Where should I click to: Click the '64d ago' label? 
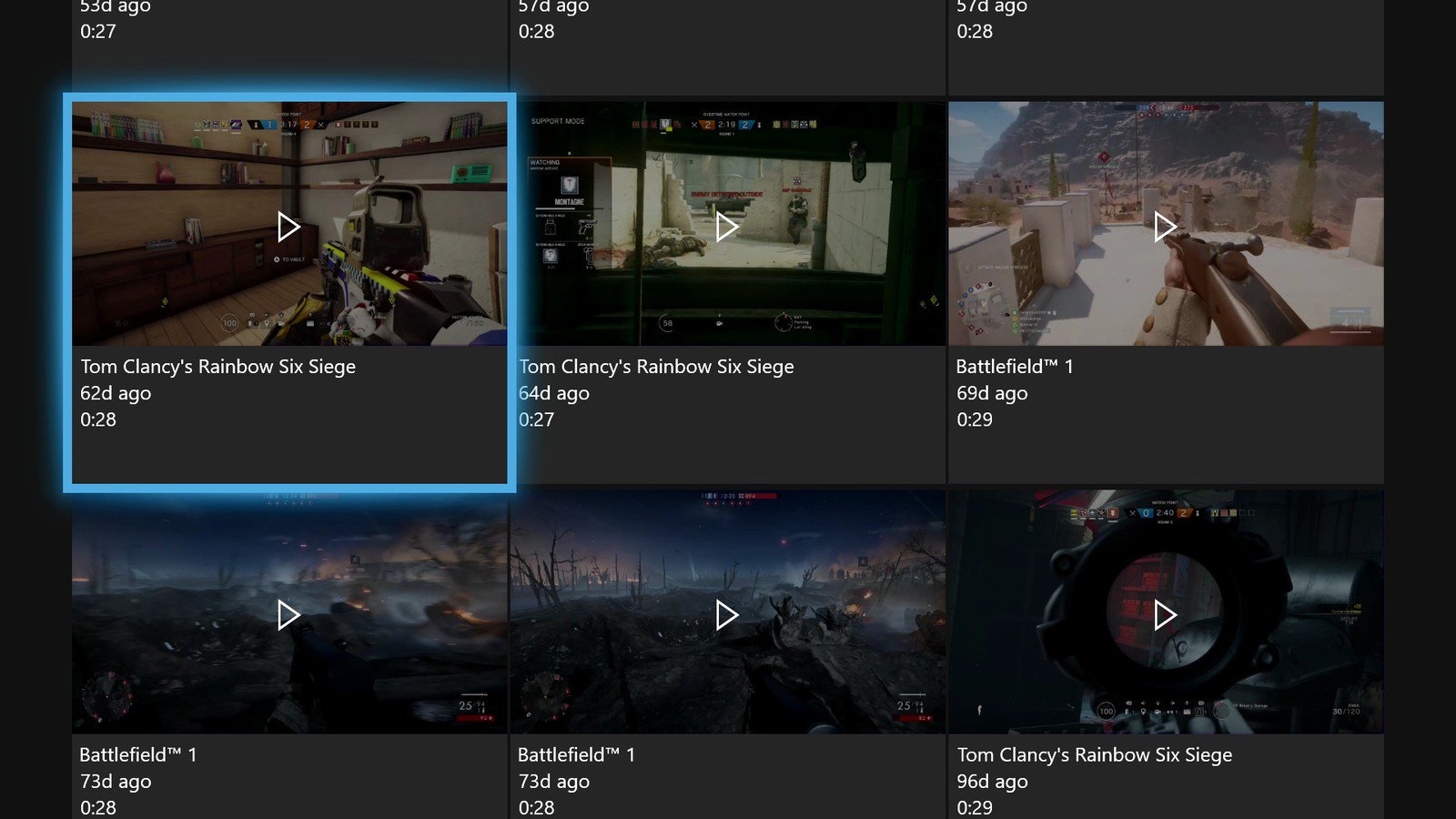(554, 393)
